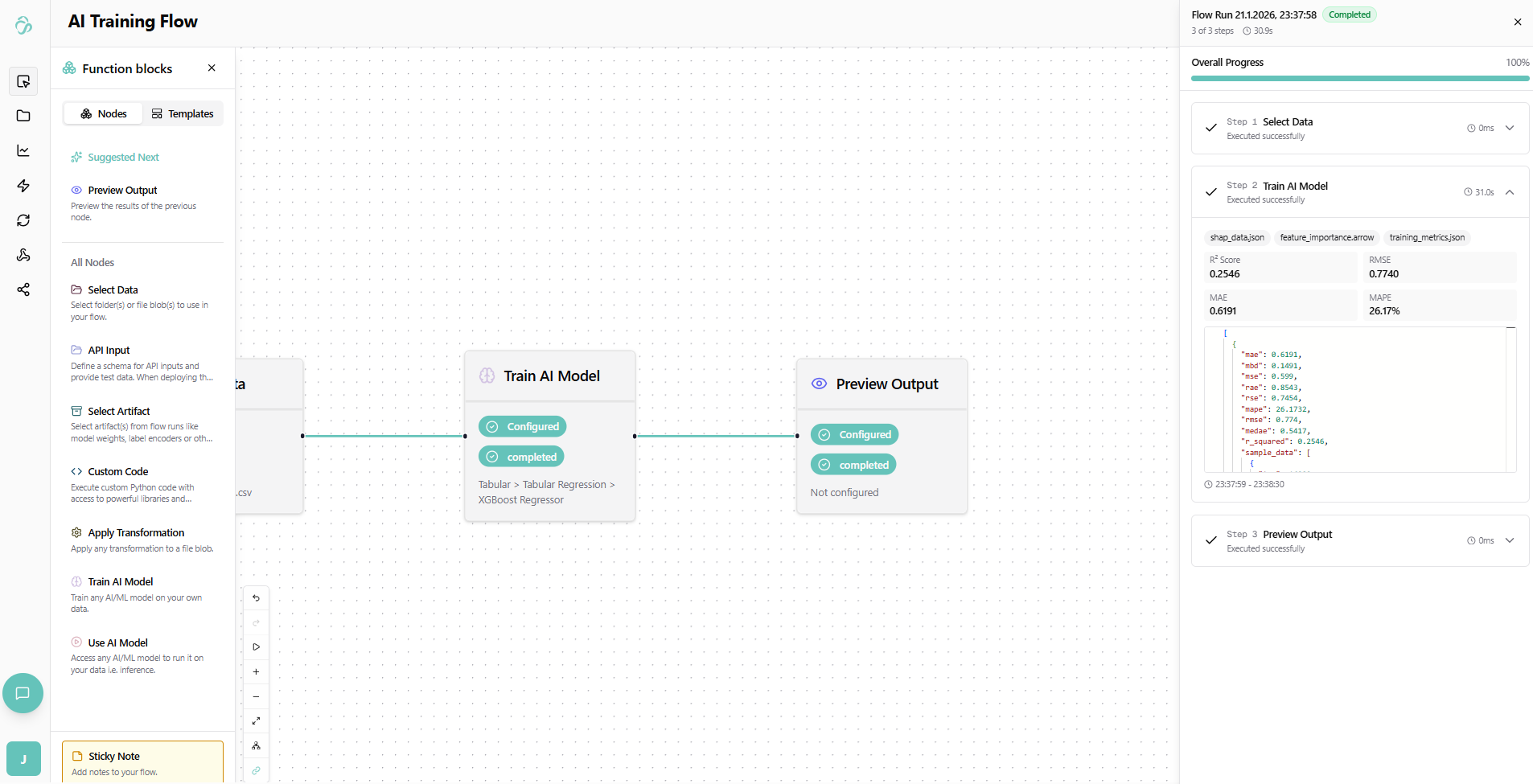Screen dimensions: 1533x784
Task: Select the Nodes tab
Action: tap(104, 114)
